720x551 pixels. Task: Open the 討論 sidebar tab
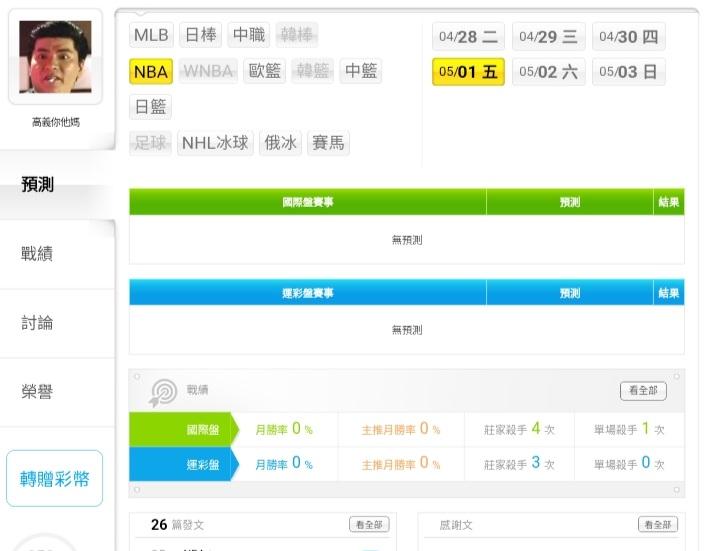37,323
